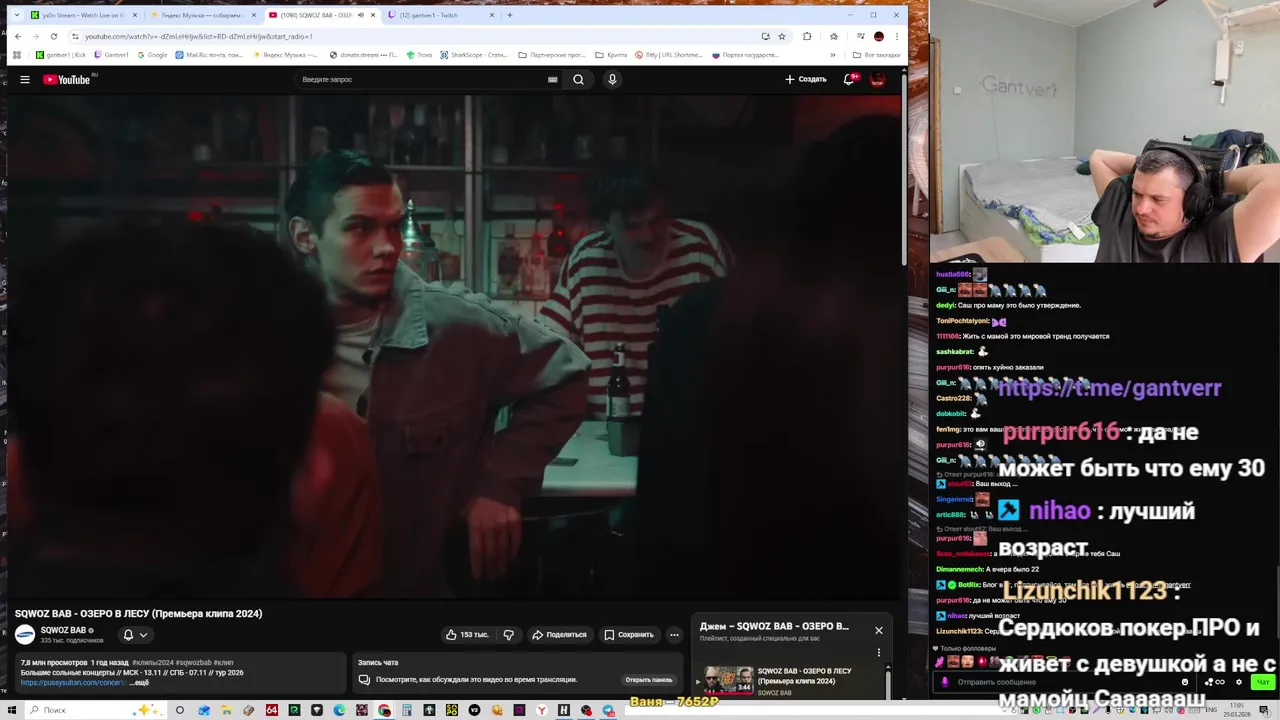
Task: Close the Джем playlist panel
Action: 879,630
